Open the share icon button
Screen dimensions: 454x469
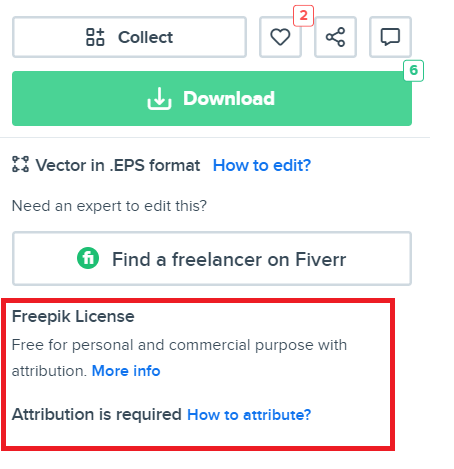[335, 37]
